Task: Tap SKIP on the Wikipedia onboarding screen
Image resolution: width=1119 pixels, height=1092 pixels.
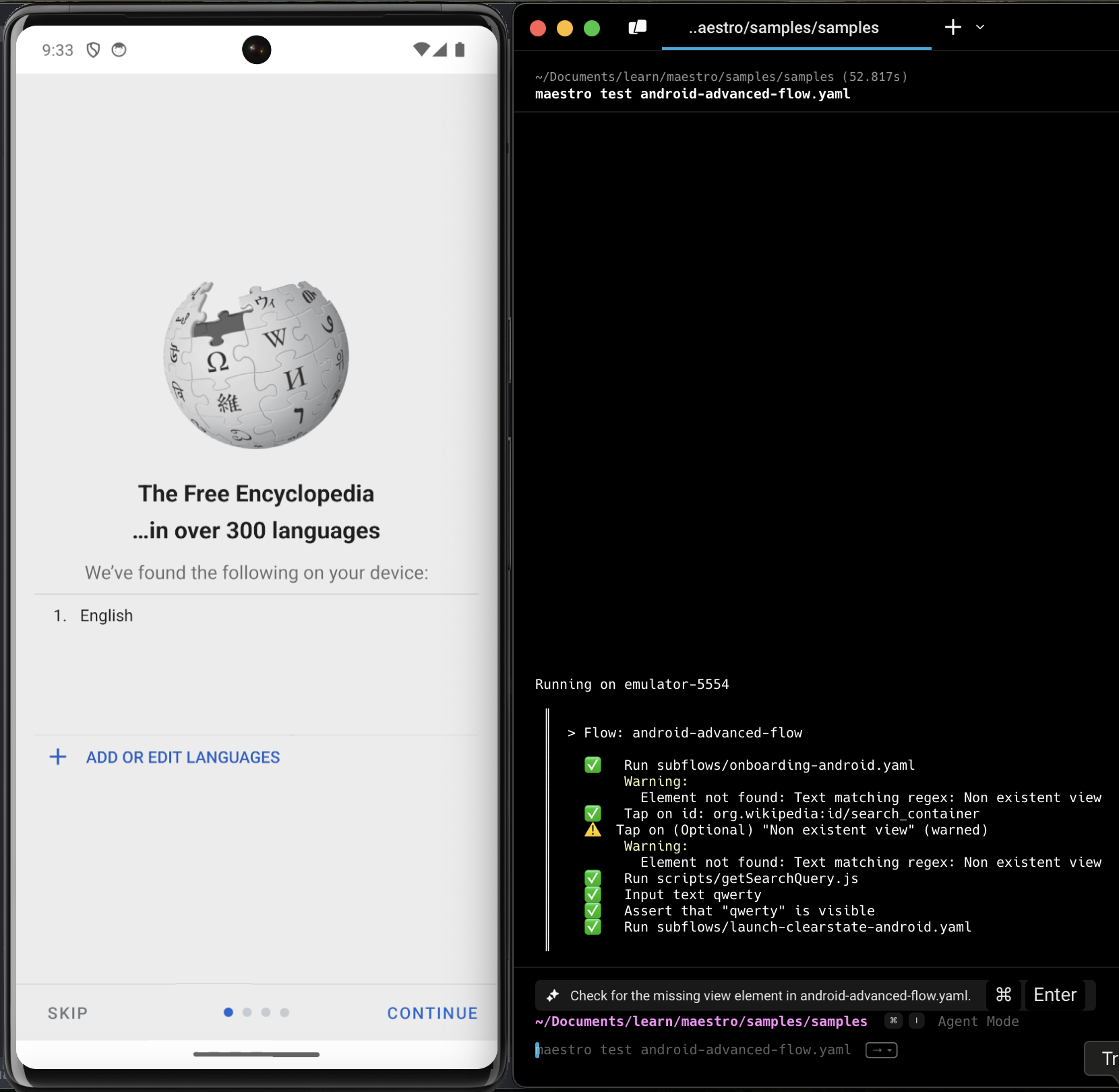Action: pos(67,1012)
